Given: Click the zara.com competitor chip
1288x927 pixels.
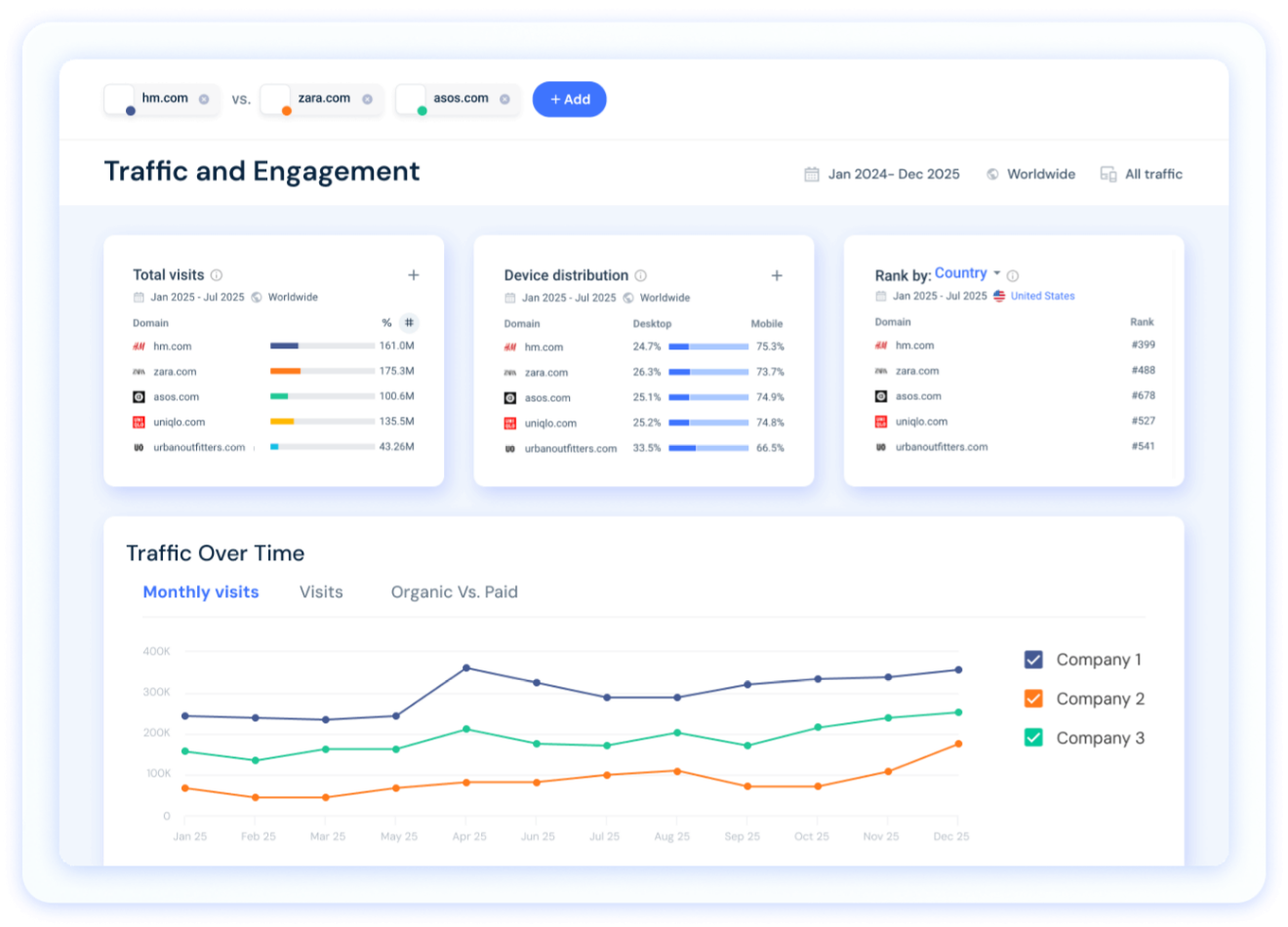Looking at the screenshot, I should coord(321,100).
